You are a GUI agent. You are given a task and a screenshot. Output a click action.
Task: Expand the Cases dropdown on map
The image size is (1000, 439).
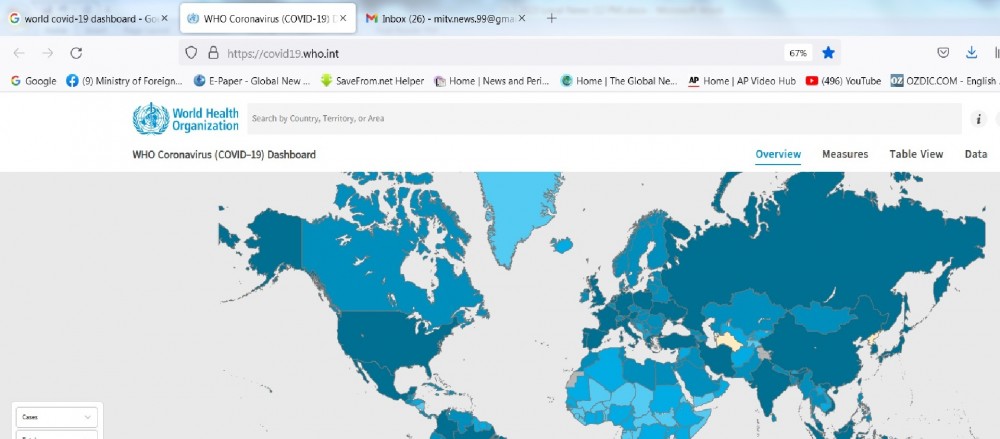click(56, 416)
